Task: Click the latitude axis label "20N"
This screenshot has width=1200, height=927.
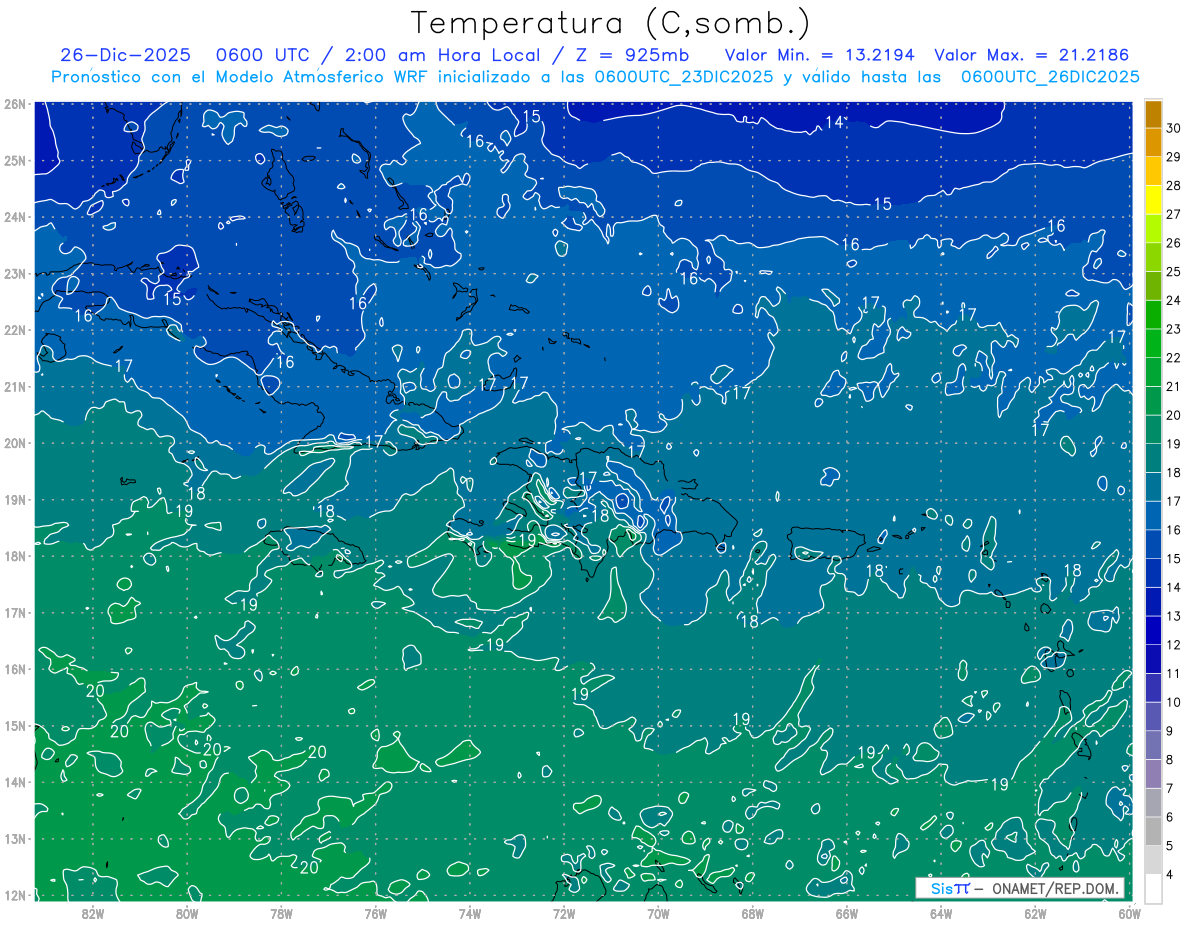Action: [14, 443]
